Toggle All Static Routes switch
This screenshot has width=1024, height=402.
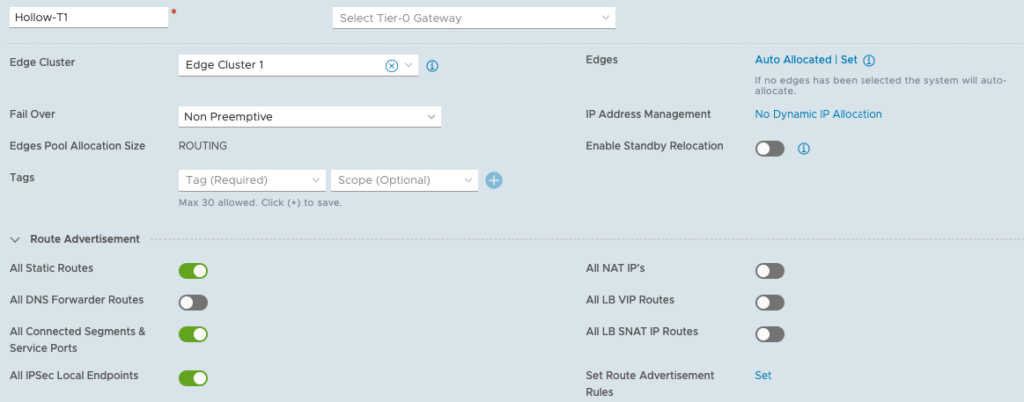[x=193, y=271]
